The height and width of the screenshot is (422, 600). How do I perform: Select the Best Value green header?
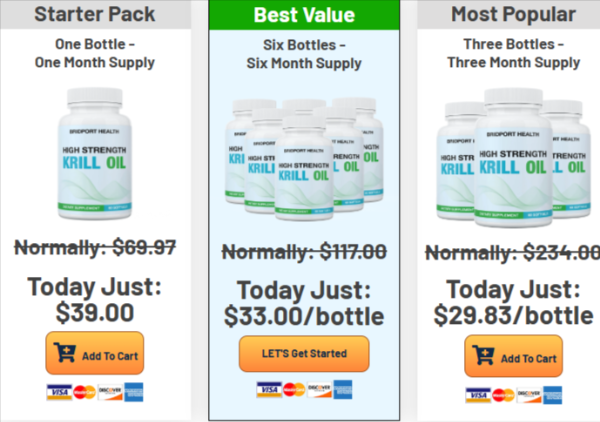(x=304, y=15)
